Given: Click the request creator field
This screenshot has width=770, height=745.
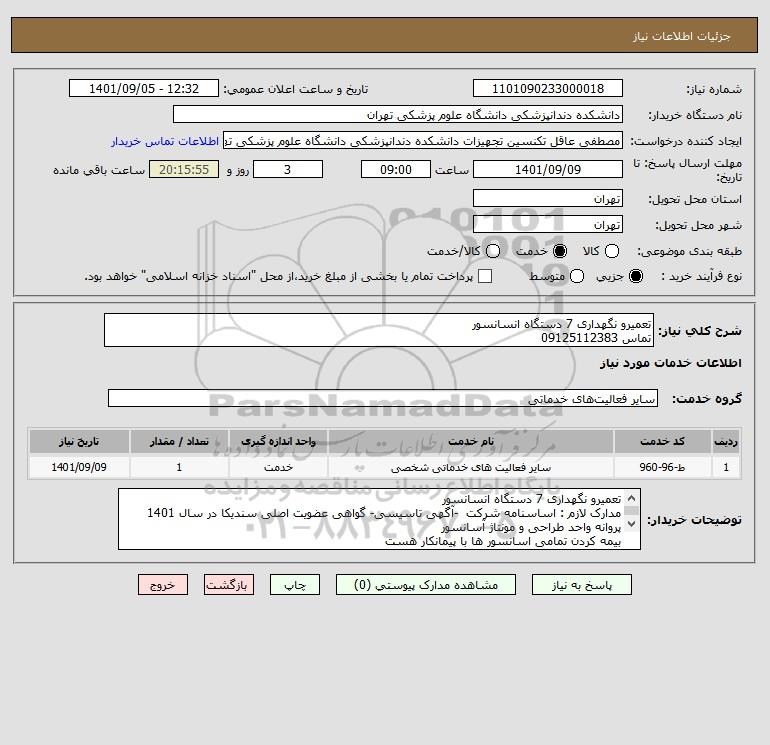Looking at the screenshot, I should pos(423,141).
